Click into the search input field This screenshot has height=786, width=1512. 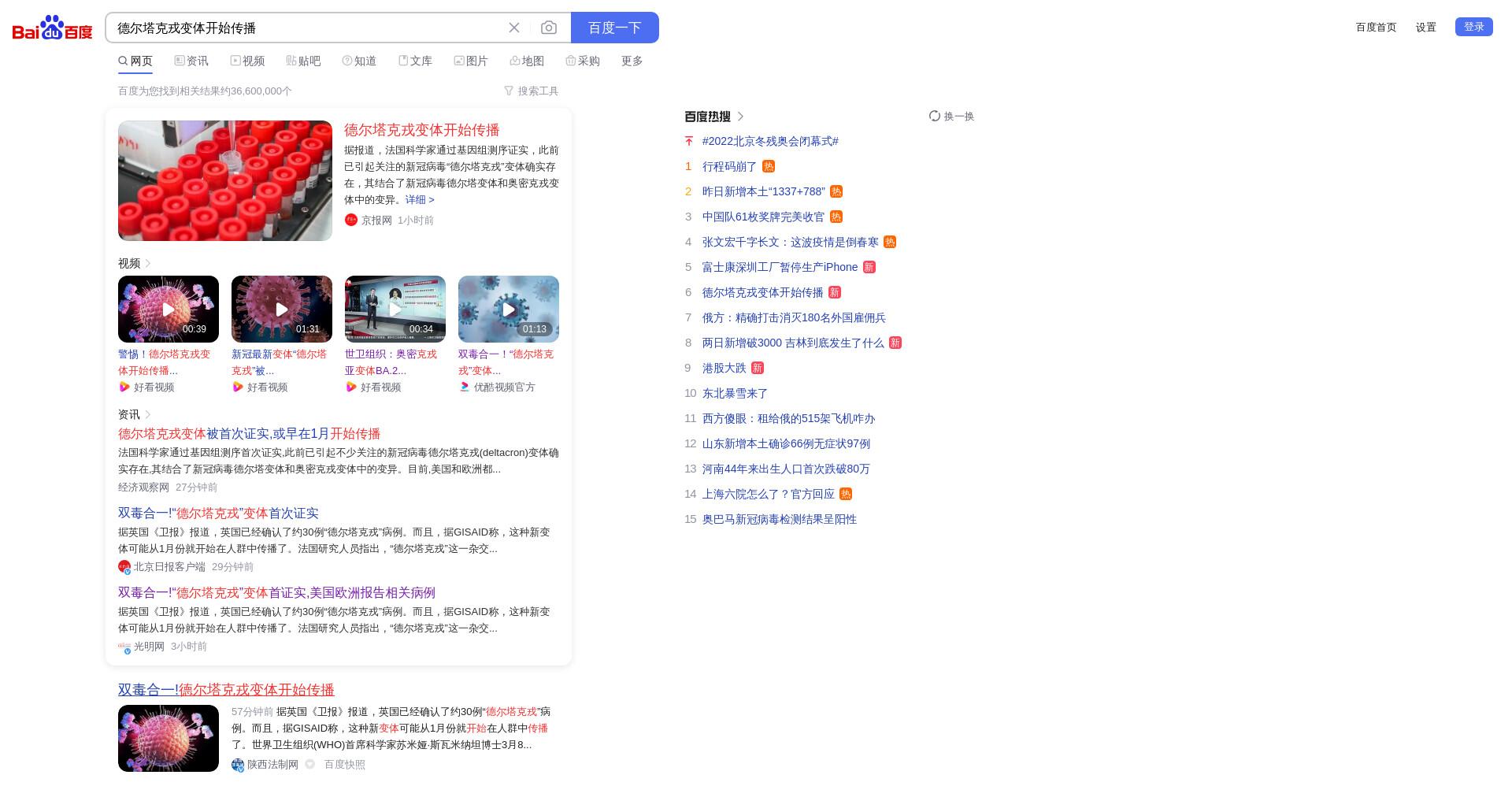(x=307, y=28)
